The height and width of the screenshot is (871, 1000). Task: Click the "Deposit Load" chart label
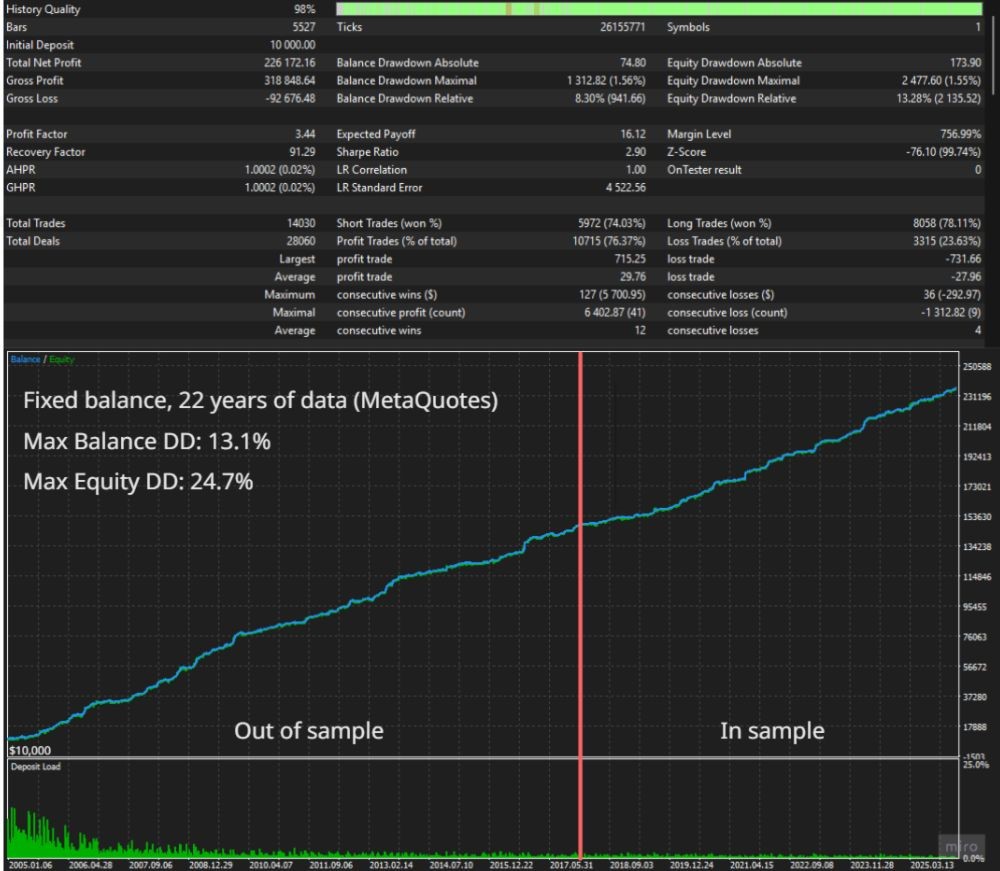click(x=36, y=766)
